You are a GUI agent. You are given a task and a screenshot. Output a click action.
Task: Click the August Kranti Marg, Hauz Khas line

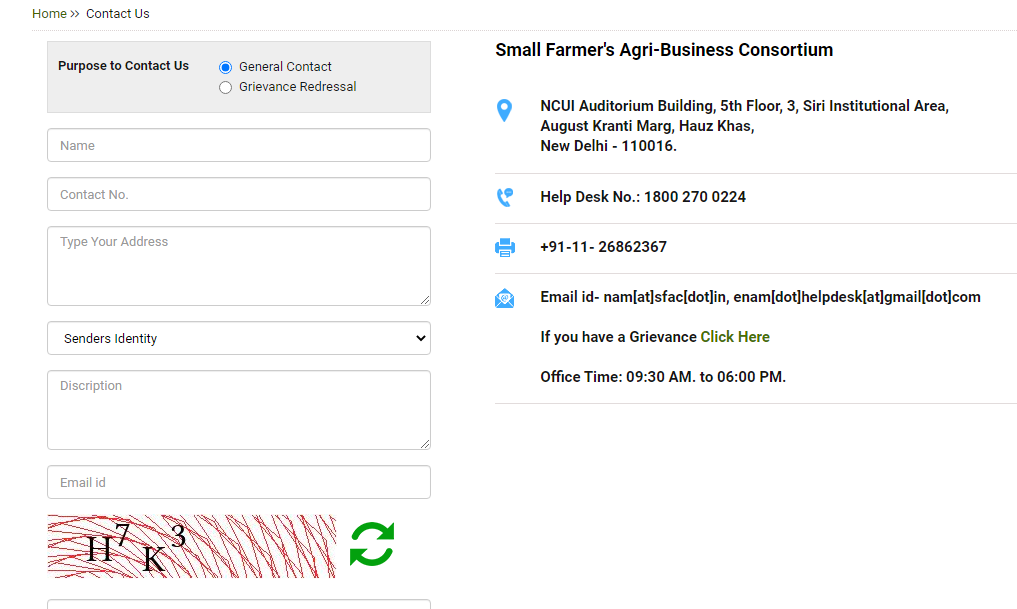pyautogui.click(x=647, y=126)
